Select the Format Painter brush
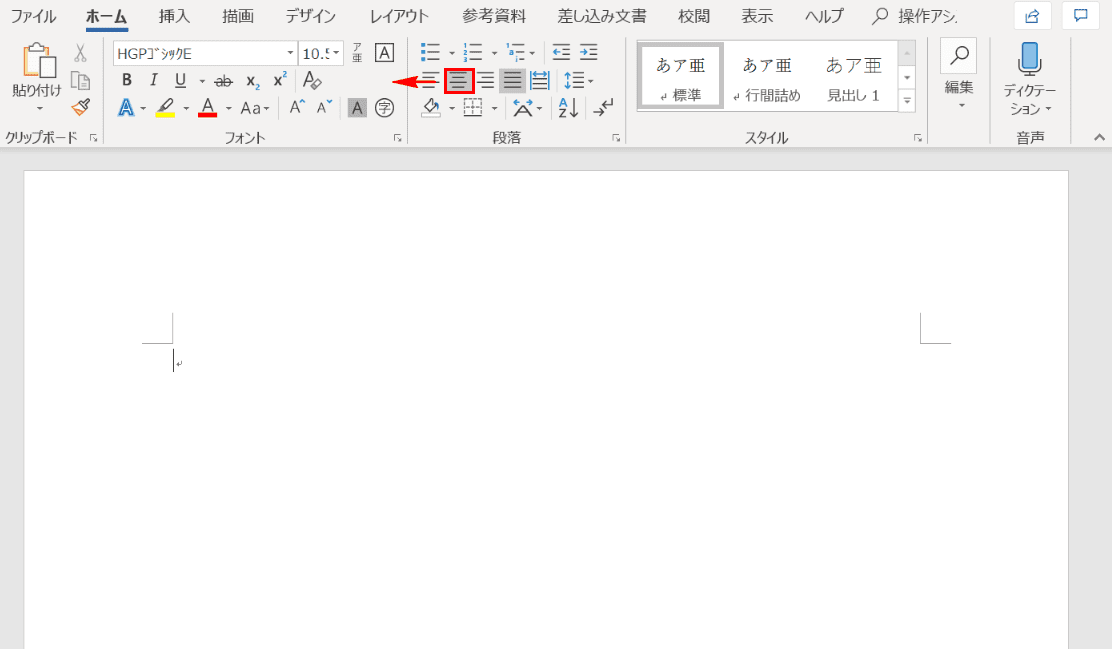 coord(80,108)
